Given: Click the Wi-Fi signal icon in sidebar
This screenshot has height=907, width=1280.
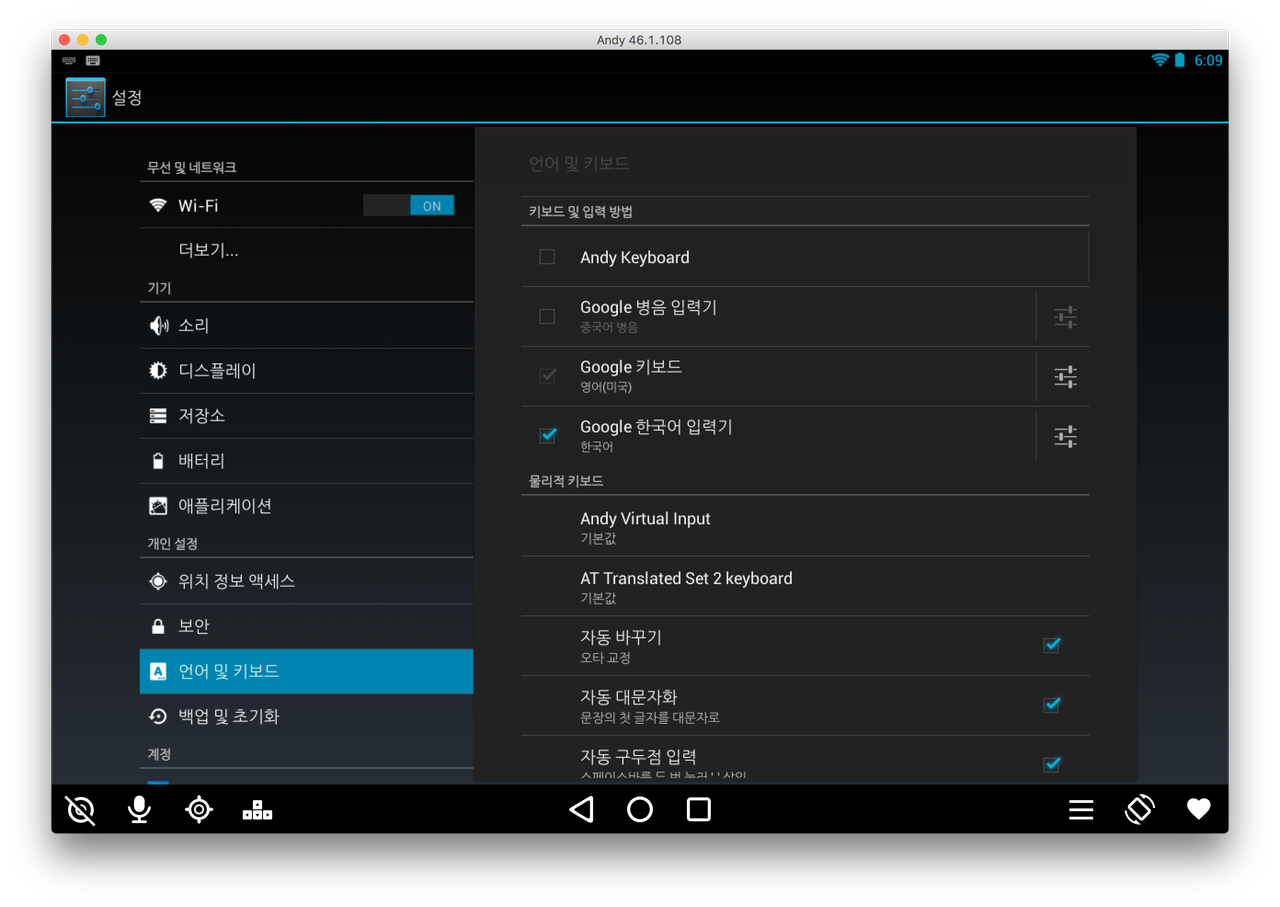Looking at the screenshot, I should click(158, 205).
